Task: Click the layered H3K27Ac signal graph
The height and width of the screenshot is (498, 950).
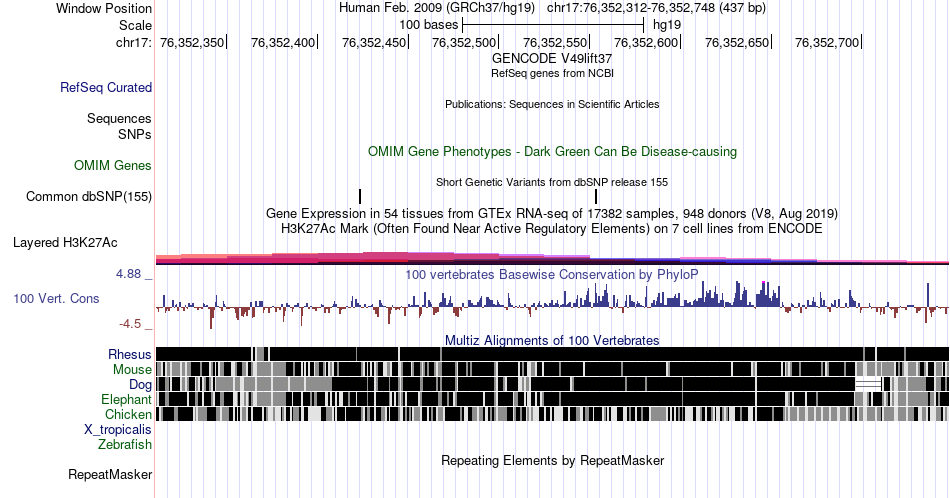Action: (552, 259)
